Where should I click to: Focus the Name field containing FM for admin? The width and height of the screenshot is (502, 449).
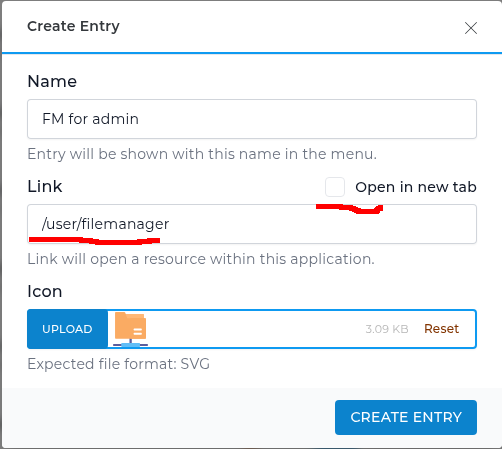(x=252, y=119)
